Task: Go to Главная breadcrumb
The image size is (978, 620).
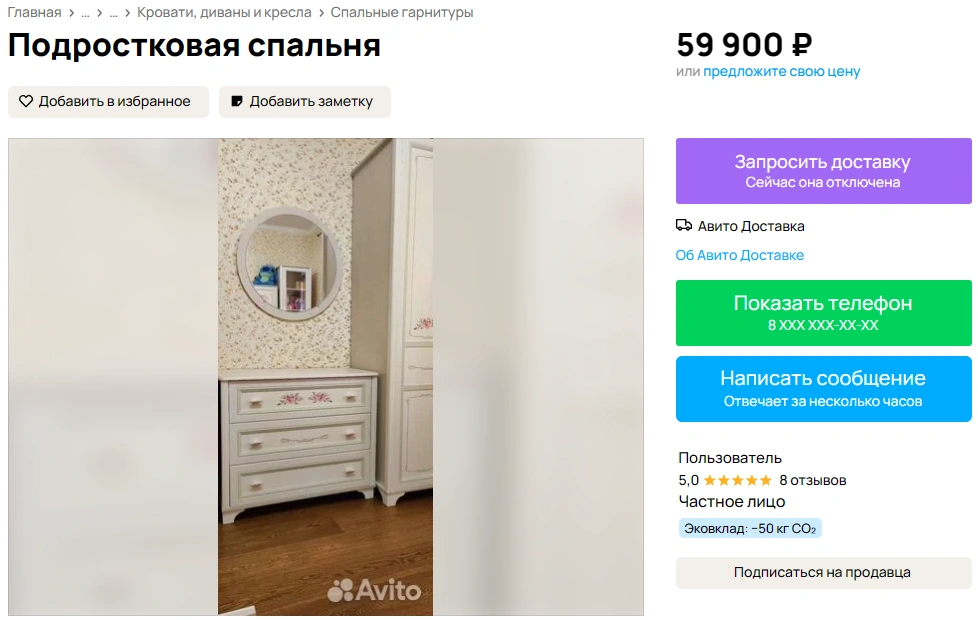Action: point(34,12)
